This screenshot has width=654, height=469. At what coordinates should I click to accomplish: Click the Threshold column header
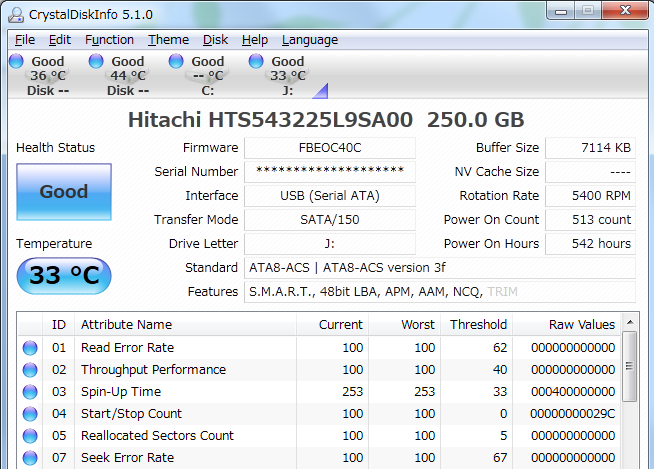(x=477, y=325)
